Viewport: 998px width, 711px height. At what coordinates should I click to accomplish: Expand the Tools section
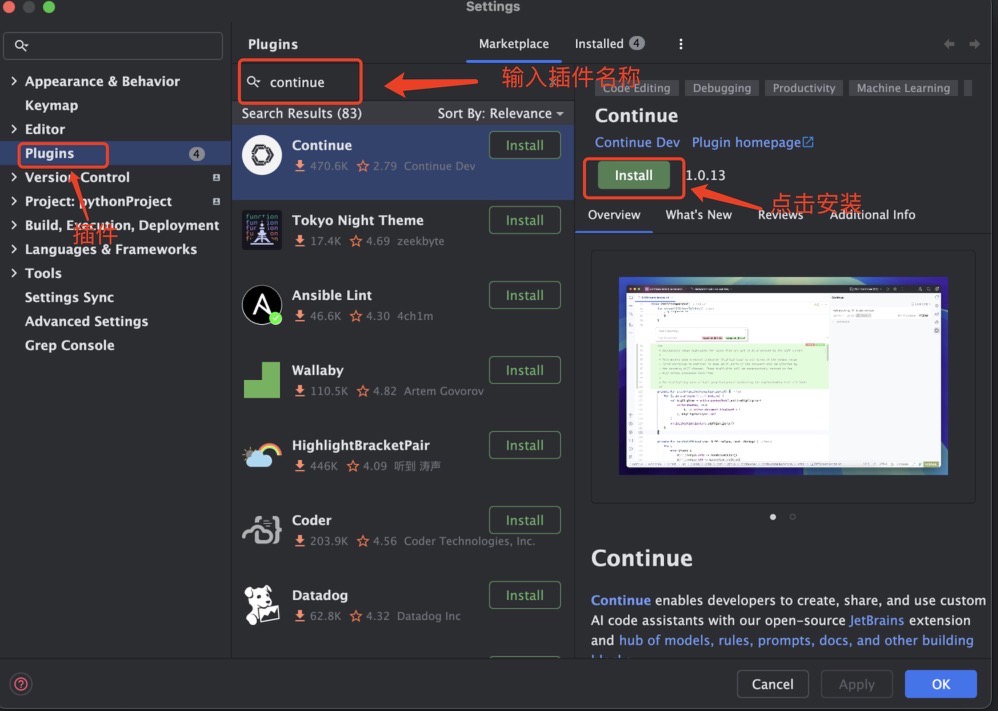point(14,273)
